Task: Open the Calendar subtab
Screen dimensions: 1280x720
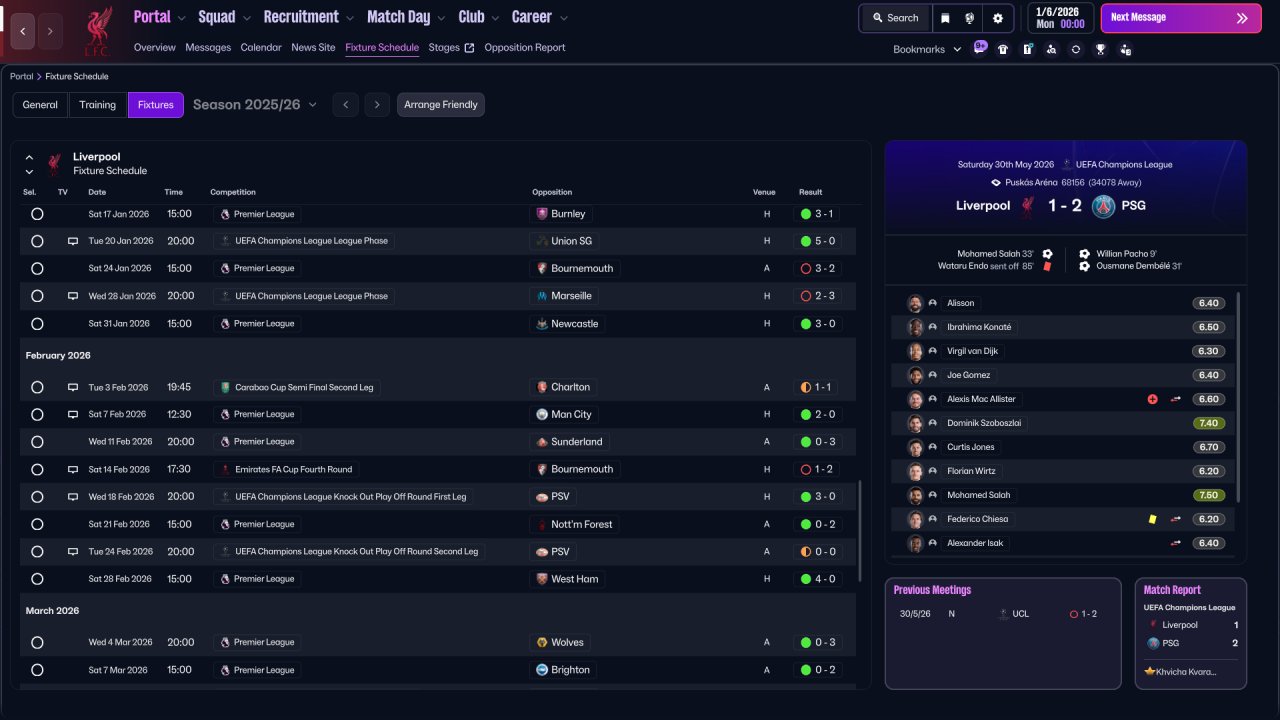Action: (261, 48)
